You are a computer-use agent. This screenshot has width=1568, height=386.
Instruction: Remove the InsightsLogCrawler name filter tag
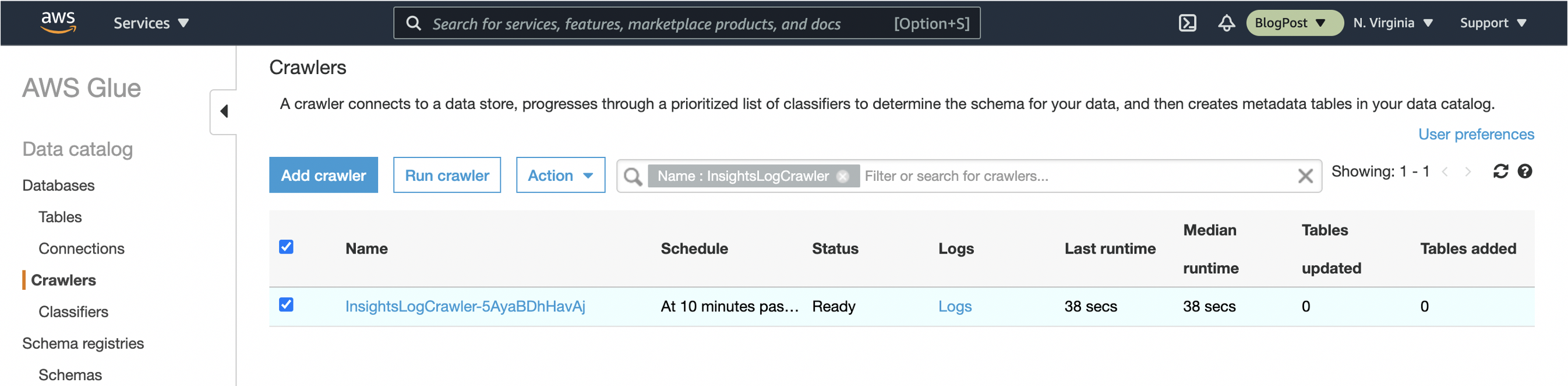pyautogui.click(x=842, y=176)
